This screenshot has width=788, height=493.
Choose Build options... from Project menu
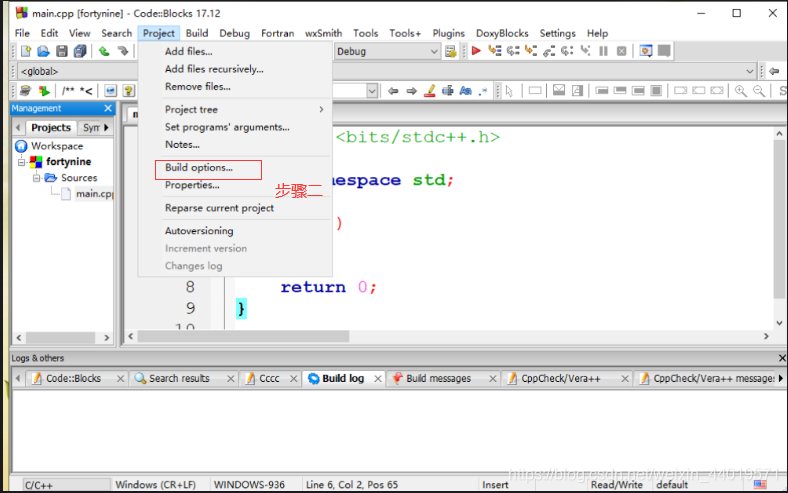[x=199, y=167]
